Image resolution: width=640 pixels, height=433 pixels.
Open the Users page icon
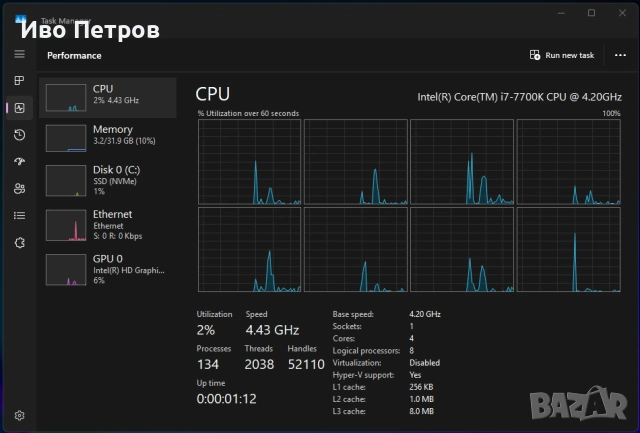pos(20,189)
